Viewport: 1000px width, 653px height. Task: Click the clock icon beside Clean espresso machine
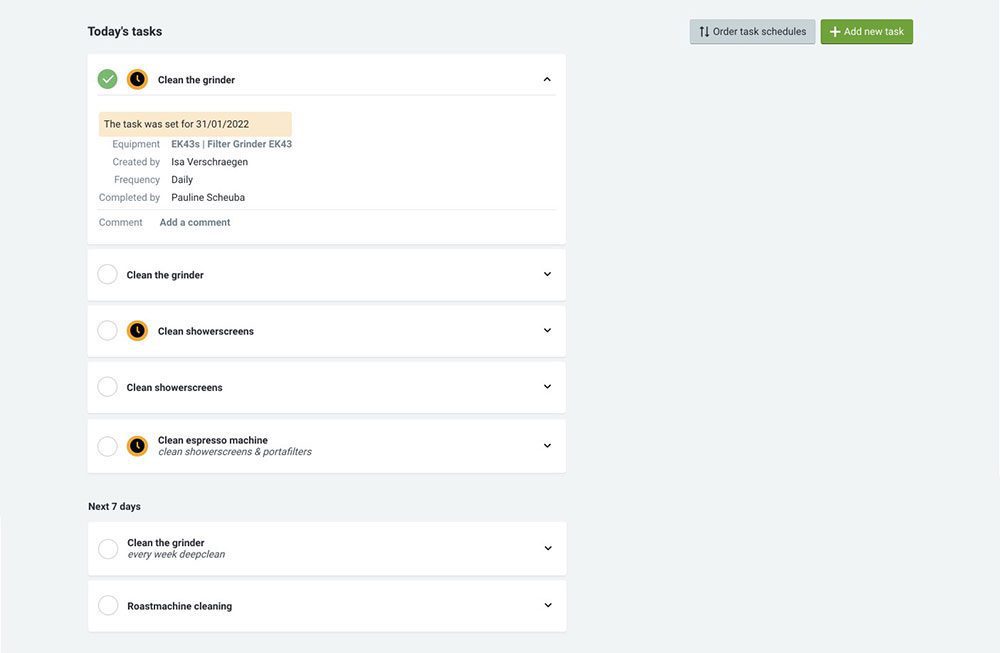coord(137,446)
